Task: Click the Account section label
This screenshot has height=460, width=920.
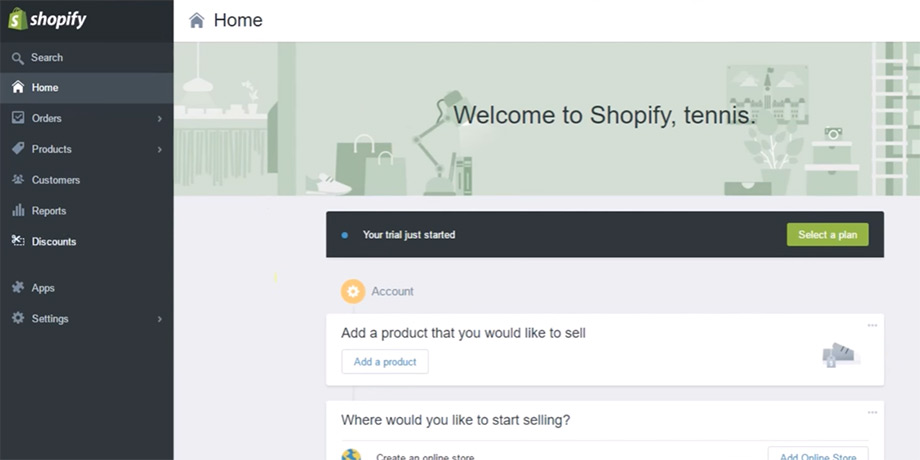Action: tap(392, 291)
